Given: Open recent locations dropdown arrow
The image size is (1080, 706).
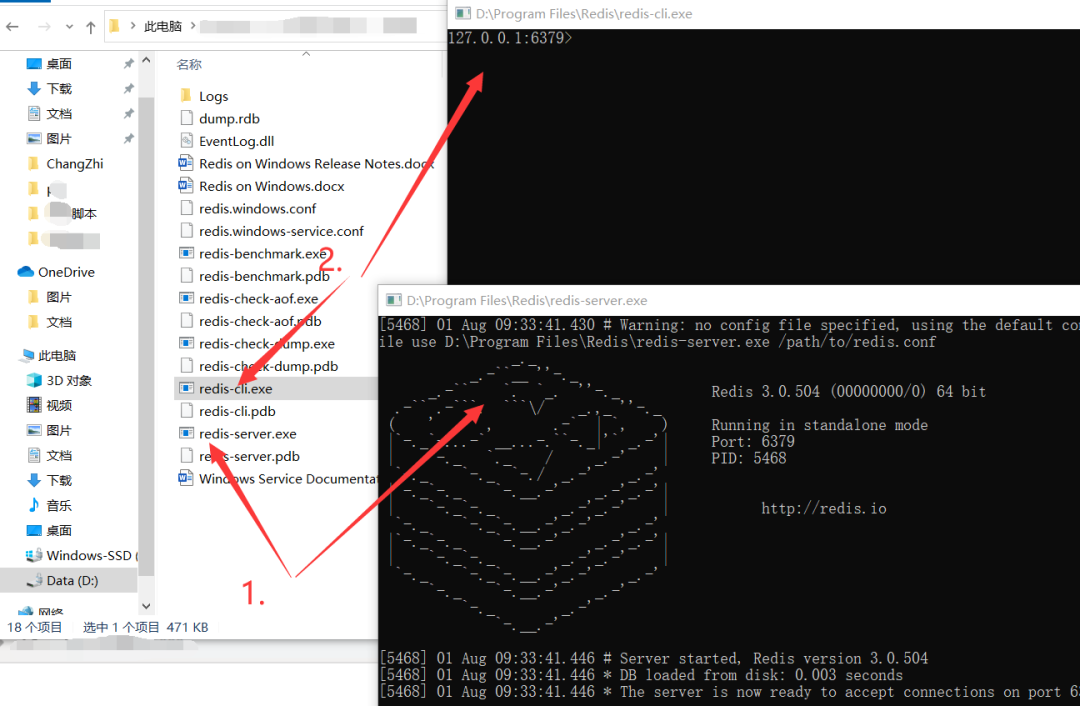Looking at the screenshot, I should (69, 28).
